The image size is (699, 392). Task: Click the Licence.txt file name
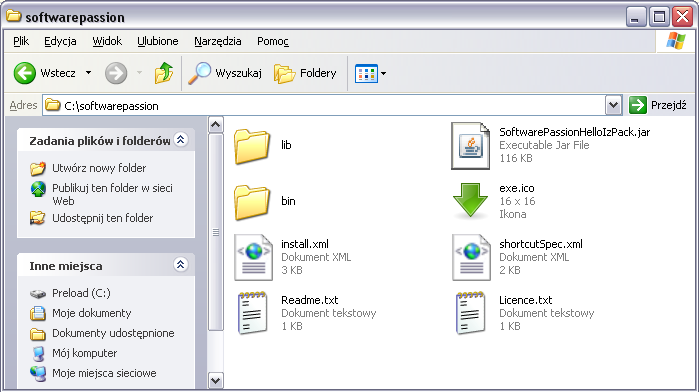click(x=526, y=300)
